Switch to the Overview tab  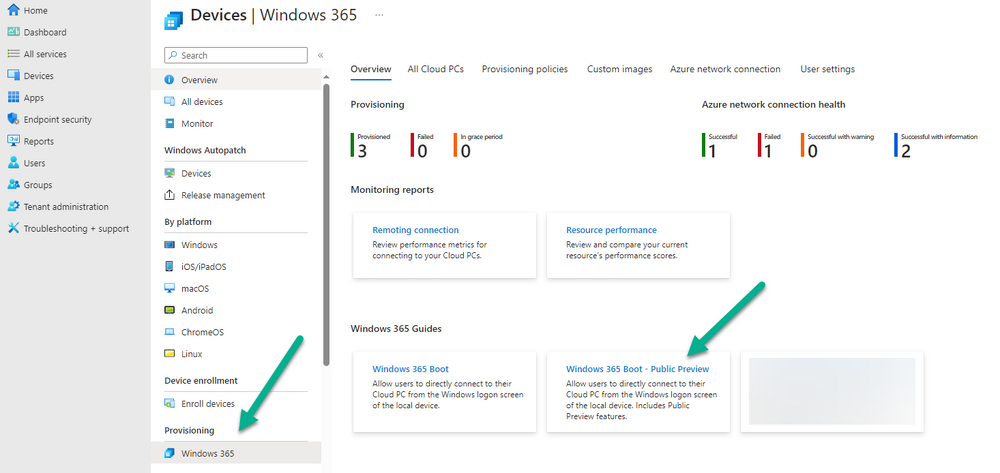pyautogui.click(x=371, y=69)
